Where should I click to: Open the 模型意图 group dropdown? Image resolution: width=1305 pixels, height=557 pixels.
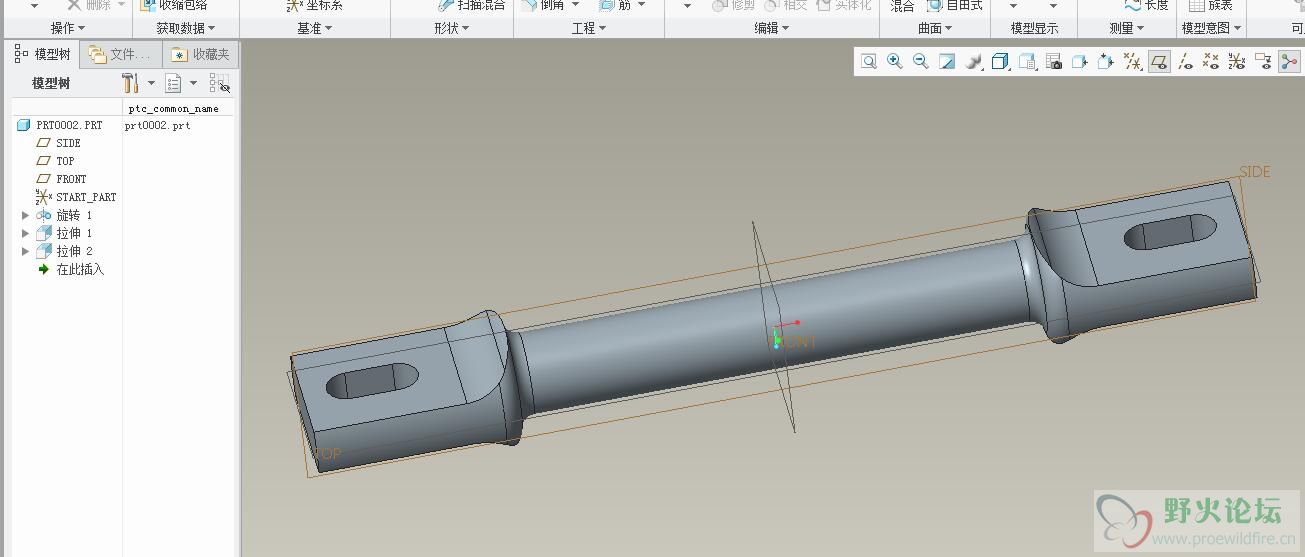pos(1211,28)
